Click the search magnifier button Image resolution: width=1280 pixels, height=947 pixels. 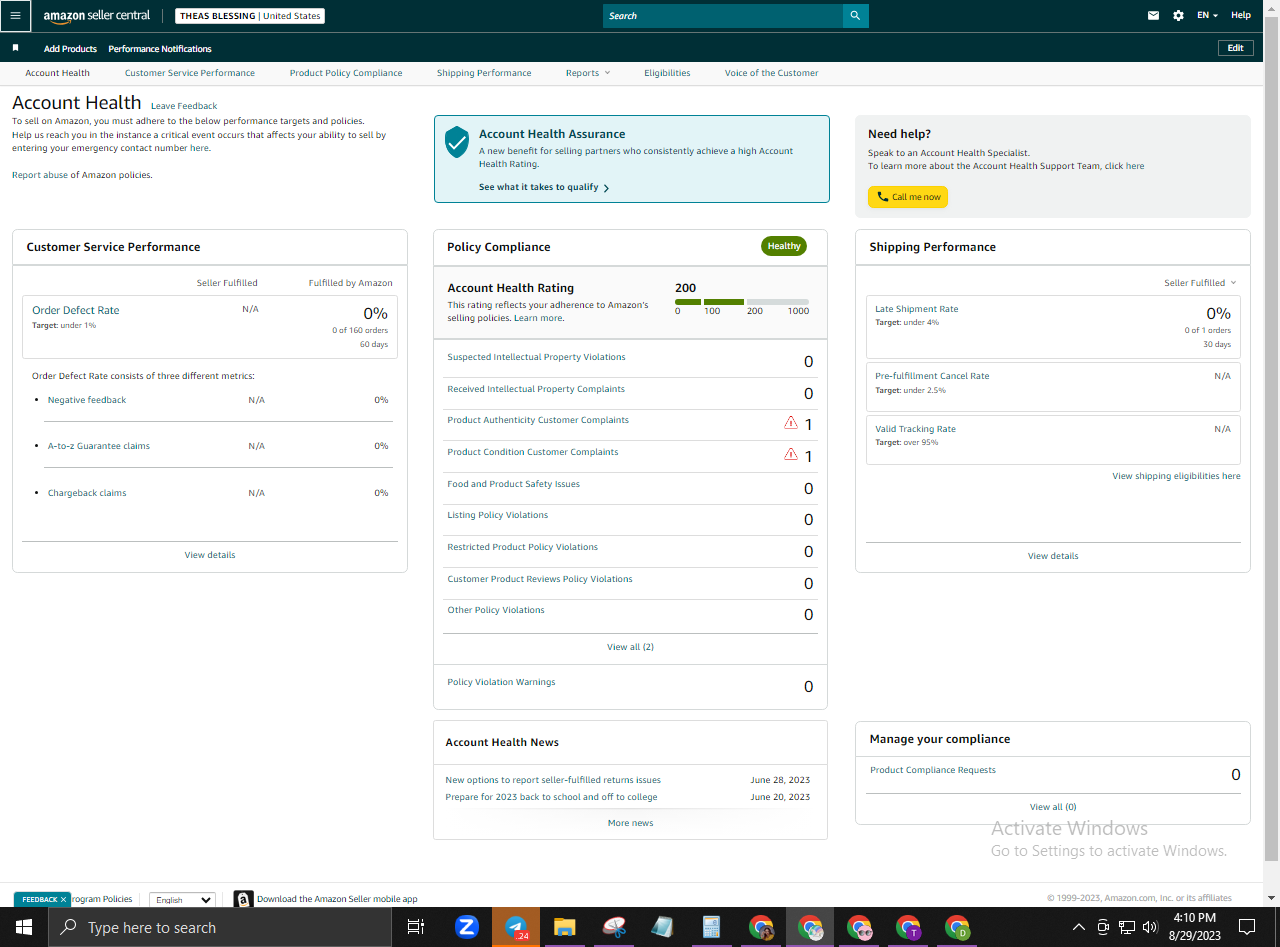tap(855, 16)
